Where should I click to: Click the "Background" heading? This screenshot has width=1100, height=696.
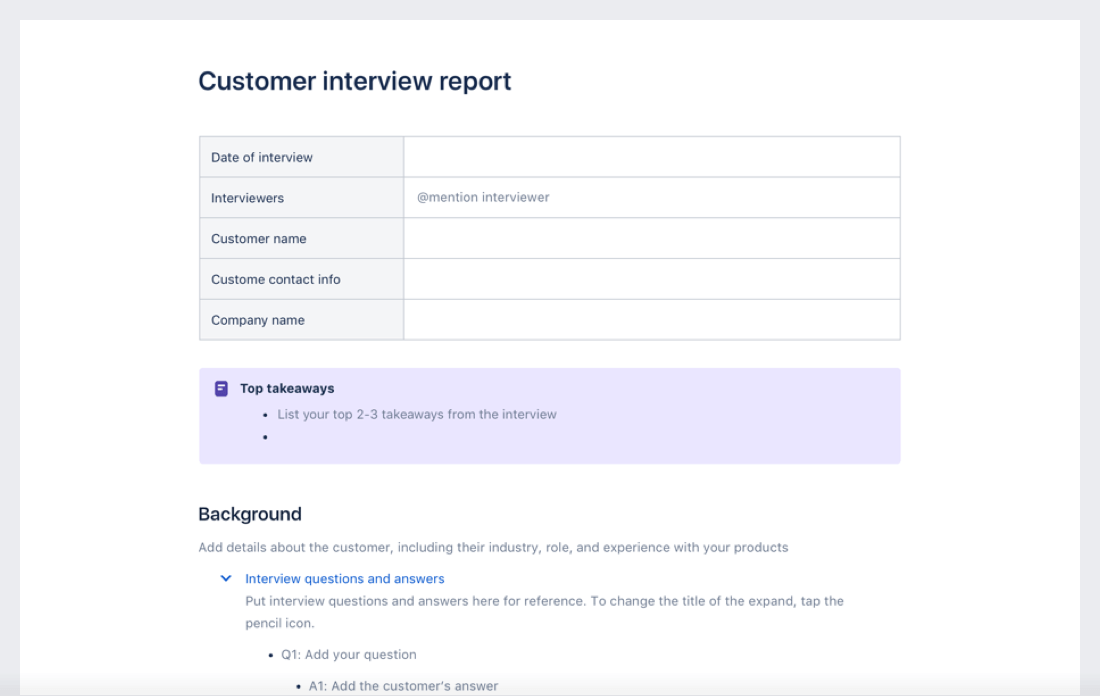249,513
